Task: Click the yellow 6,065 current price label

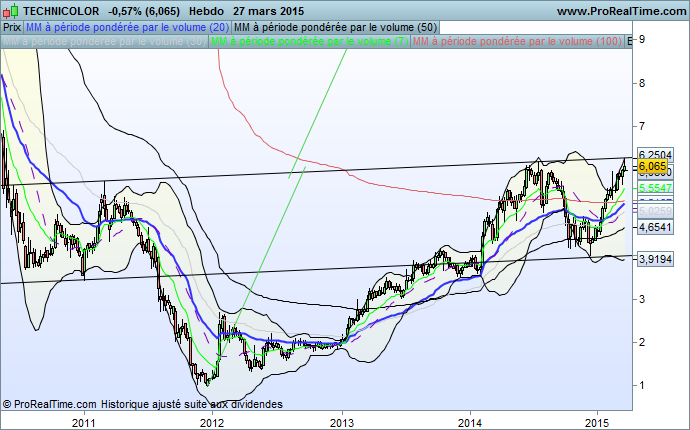Action: coord(652,166)
